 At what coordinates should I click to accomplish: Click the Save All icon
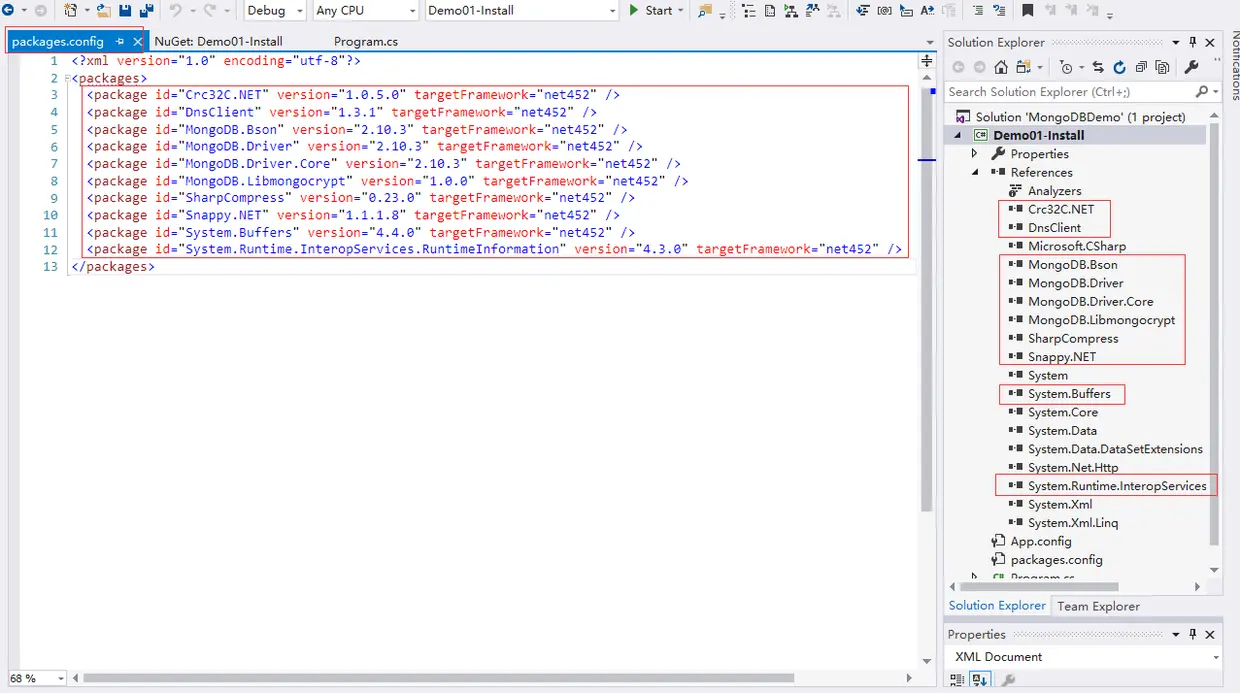point(146,10)
